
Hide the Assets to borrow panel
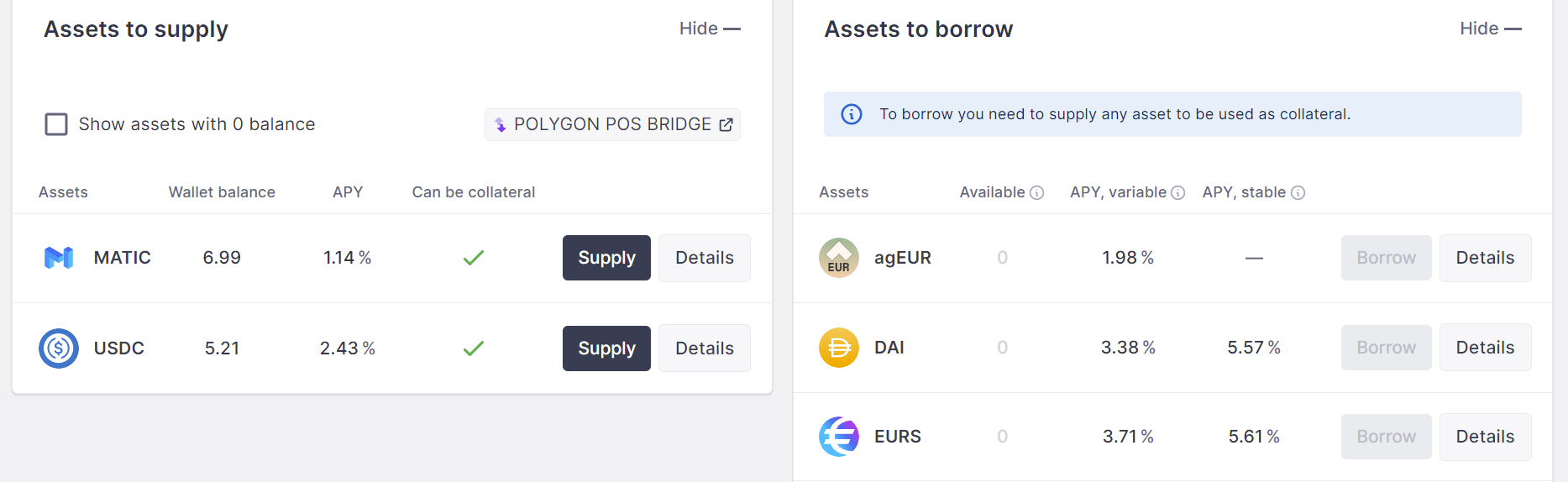click(1490, 29)
